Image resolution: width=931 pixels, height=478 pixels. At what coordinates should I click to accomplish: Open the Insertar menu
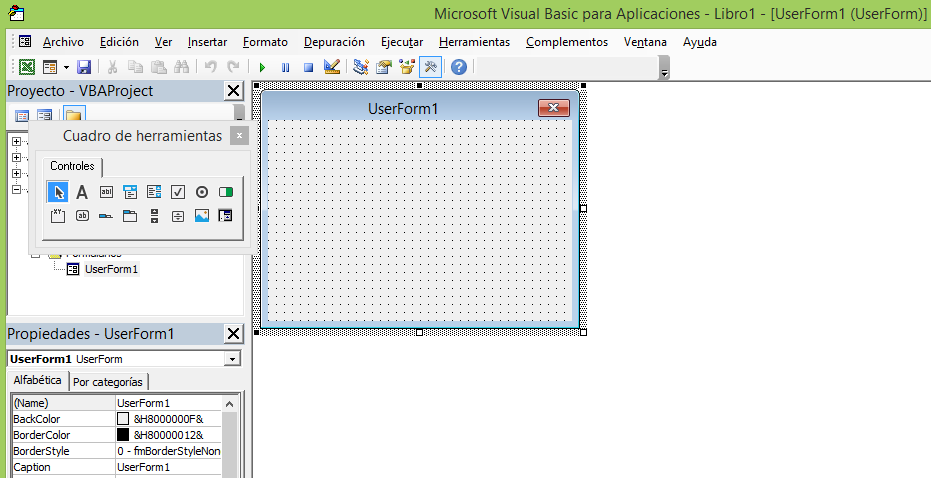[x=207, y=42]
